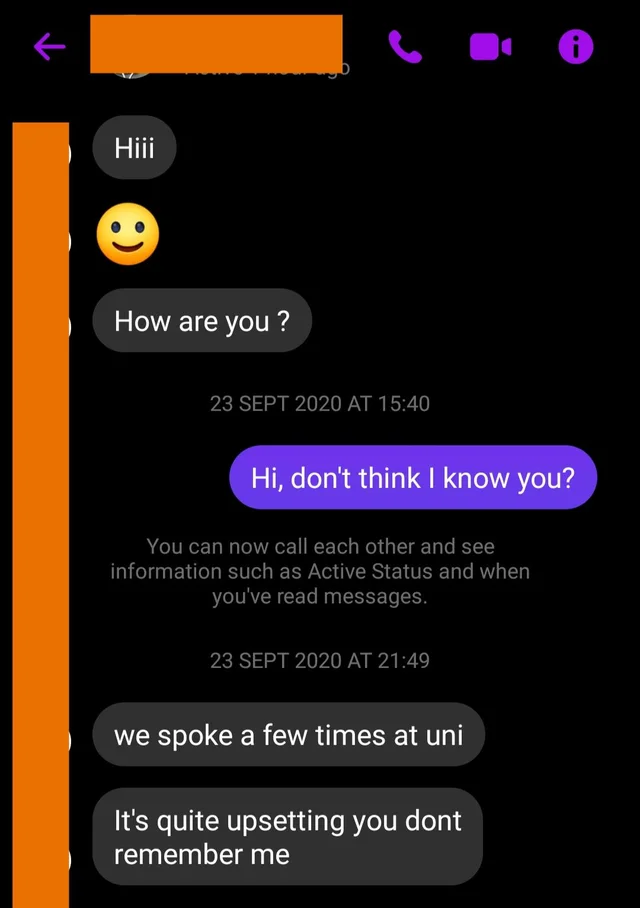This screenshot has width=640, height=908.
Task: Tap the "It's quite upsetting" message bubble
Action: pos(288,836)
